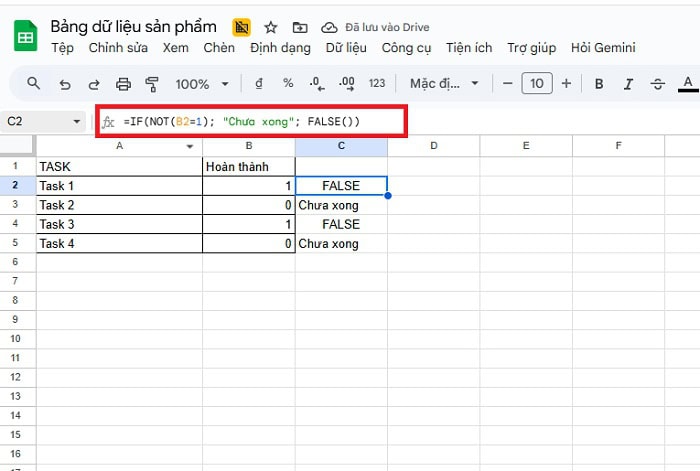This screenshot has height=471, width=700.
Task: Open the text color picker
Action: 688,84
